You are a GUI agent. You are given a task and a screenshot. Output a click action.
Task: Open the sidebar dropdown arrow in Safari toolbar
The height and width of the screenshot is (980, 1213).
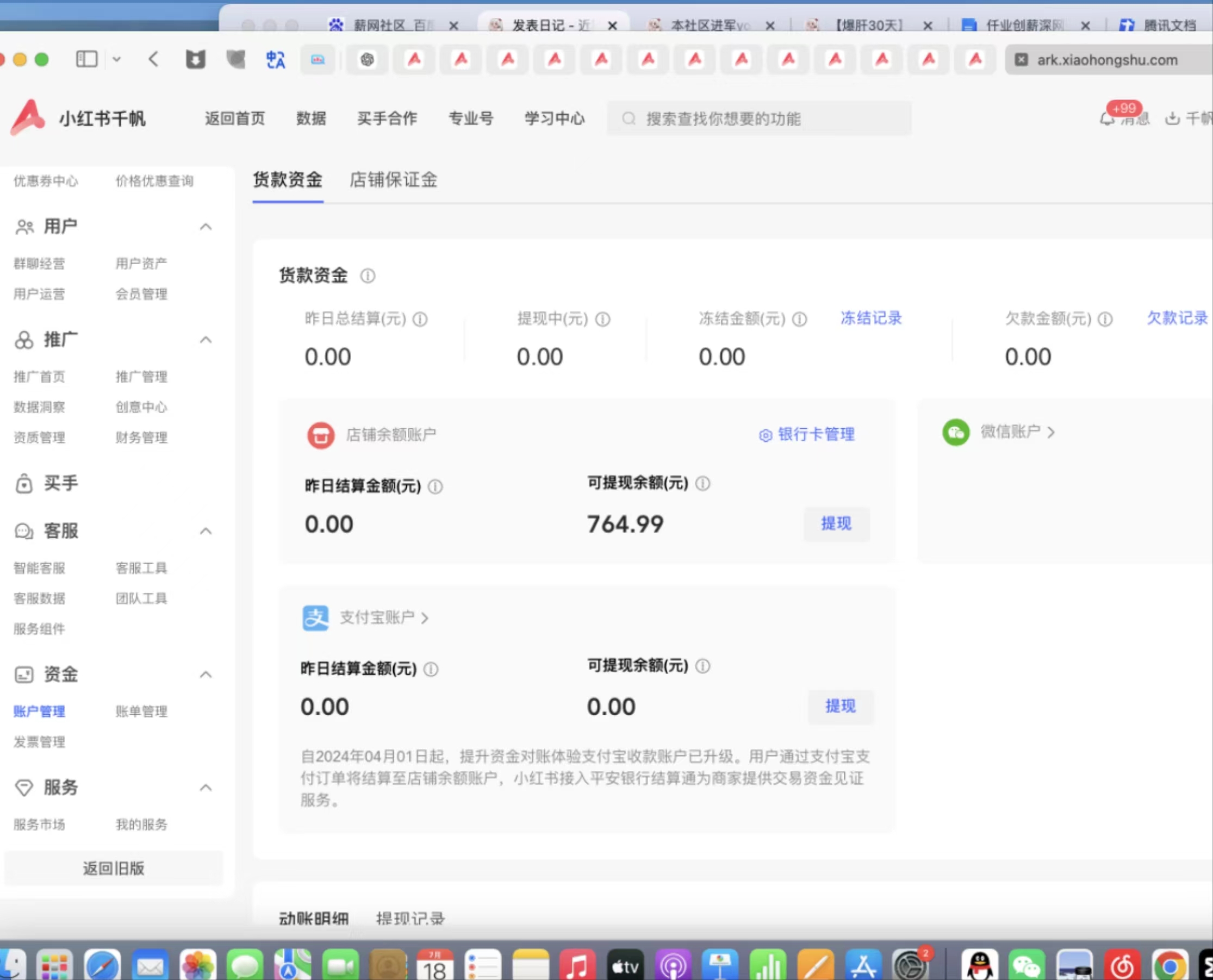click(116, 59)
